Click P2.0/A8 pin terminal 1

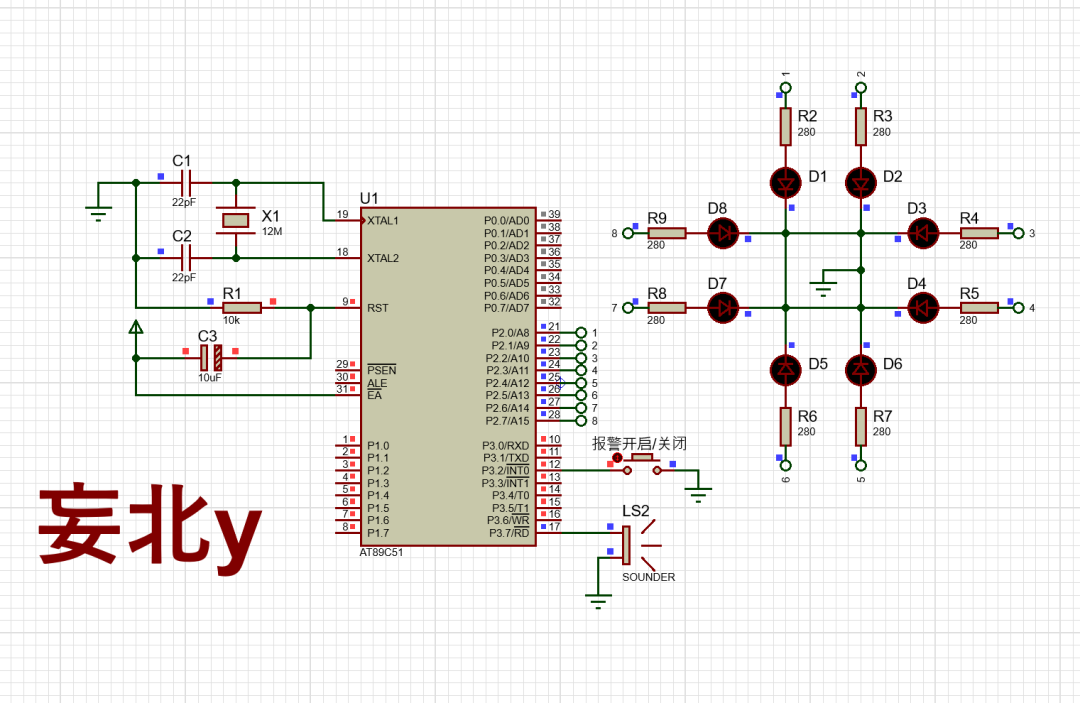581,333
